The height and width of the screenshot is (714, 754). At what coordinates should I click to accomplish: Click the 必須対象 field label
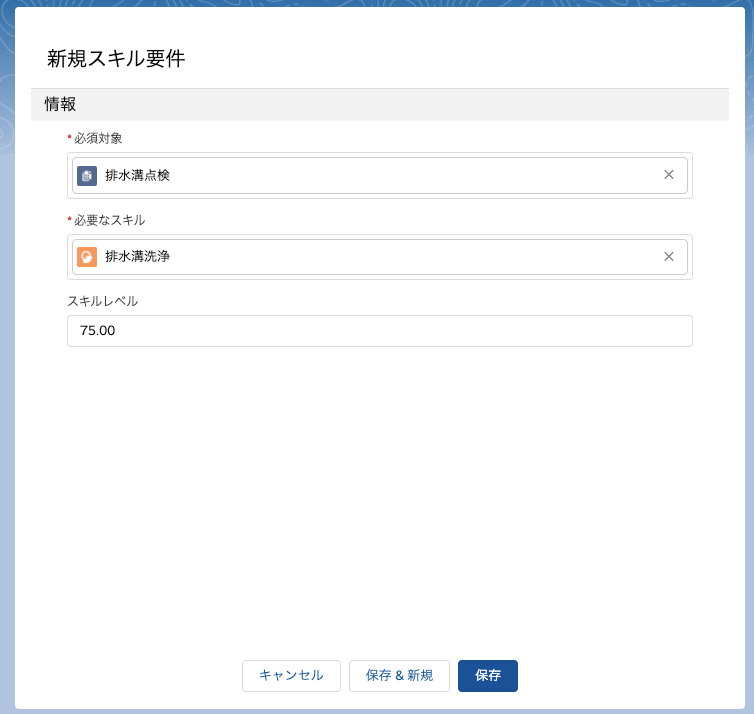point(98,138)
